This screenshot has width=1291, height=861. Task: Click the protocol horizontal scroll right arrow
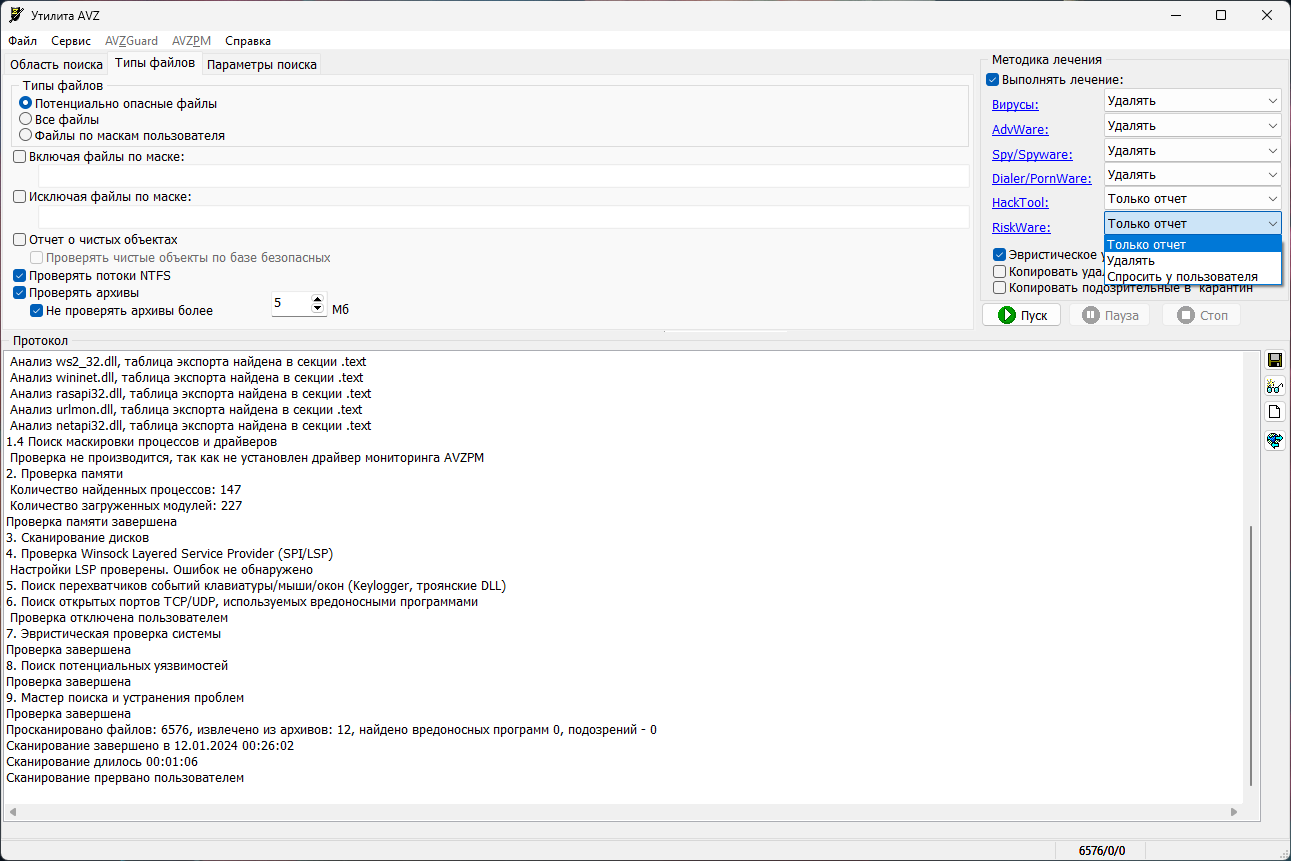[1233, 813]
